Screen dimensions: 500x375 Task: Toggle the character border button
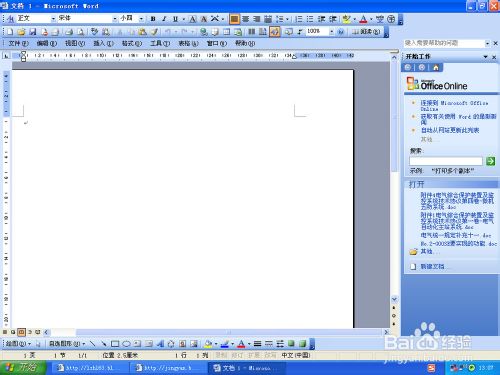[x=193, y=19]
